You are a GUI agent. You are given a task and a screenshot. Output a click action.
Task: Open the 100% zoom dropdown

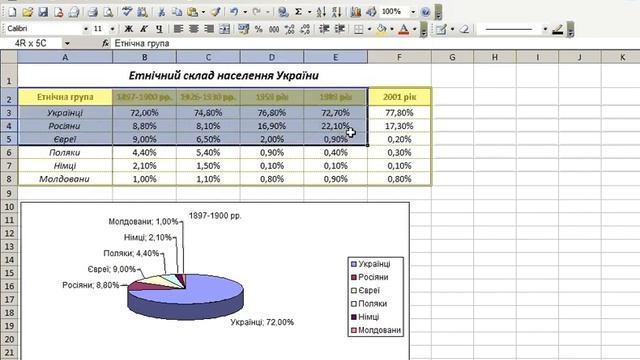413,12
